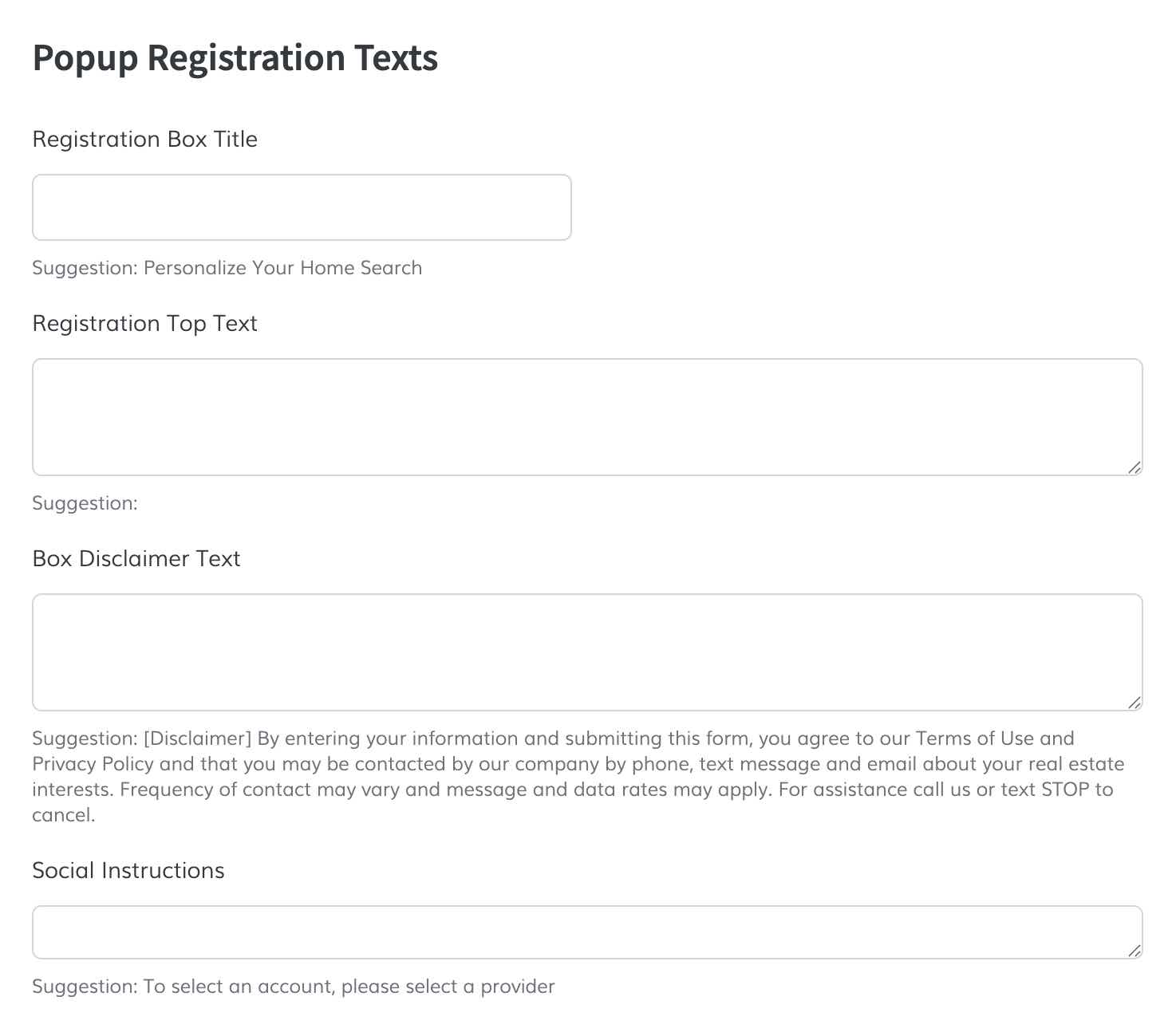Click the empty suggestion under Registration Top Text
This screenshot has height=1032, width=1176.
tap(85, 503)
